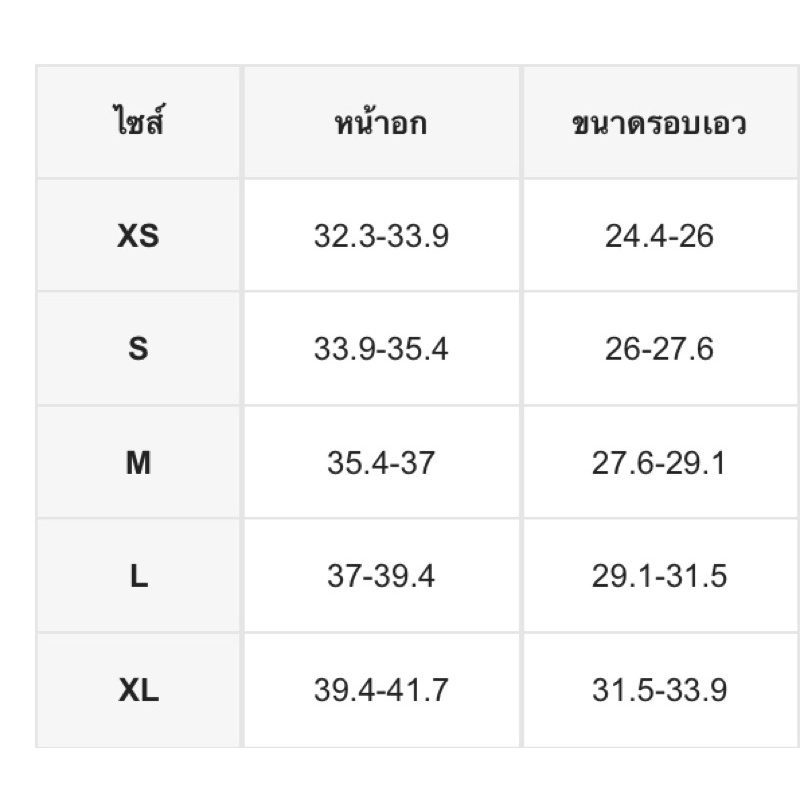Screen dimensions: 800x800
Task: Click the หน้าอก column header
Action: tap(381, 122)
